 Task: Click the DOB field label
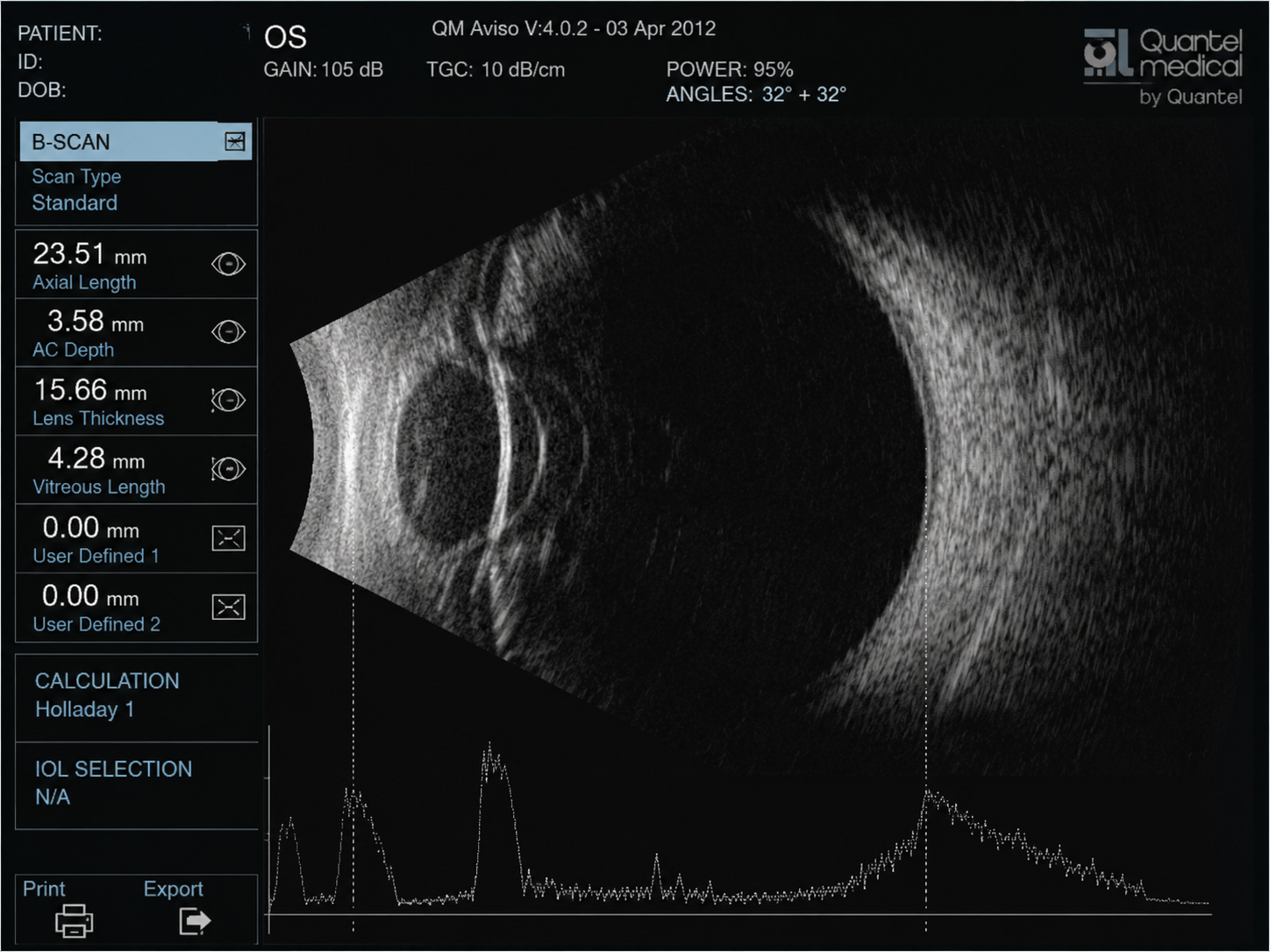pyautogui.click(x=42, y=90)
